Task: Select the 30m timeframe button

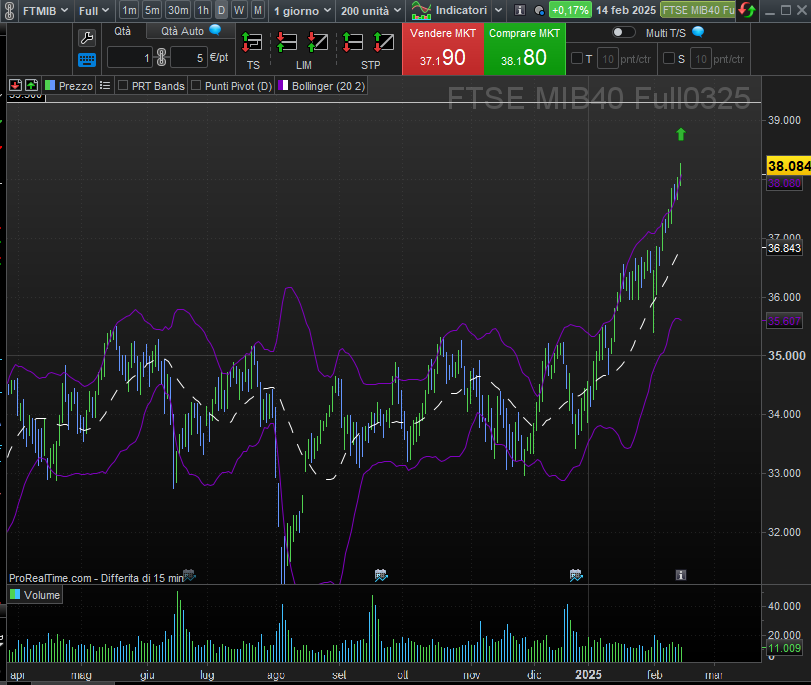Action: click(178, 10)
